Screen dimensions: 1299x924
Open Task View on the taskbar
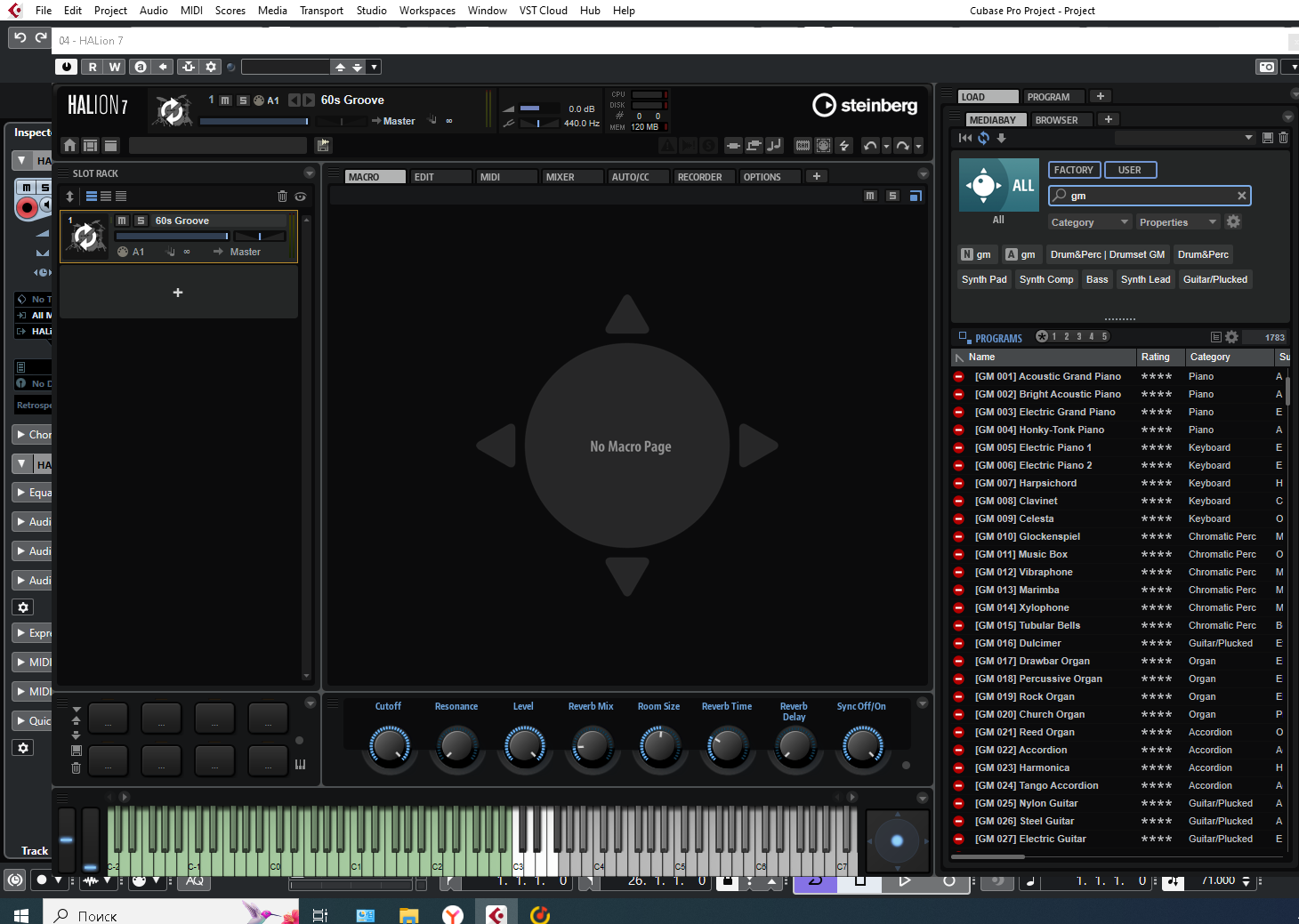[320, 914]
